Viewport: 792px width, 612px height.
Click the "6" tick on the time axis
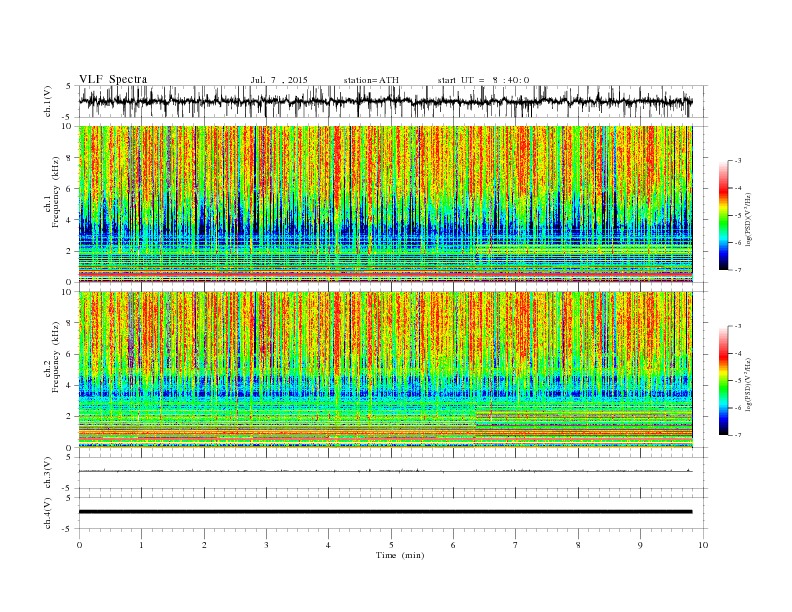pos(453,545)
